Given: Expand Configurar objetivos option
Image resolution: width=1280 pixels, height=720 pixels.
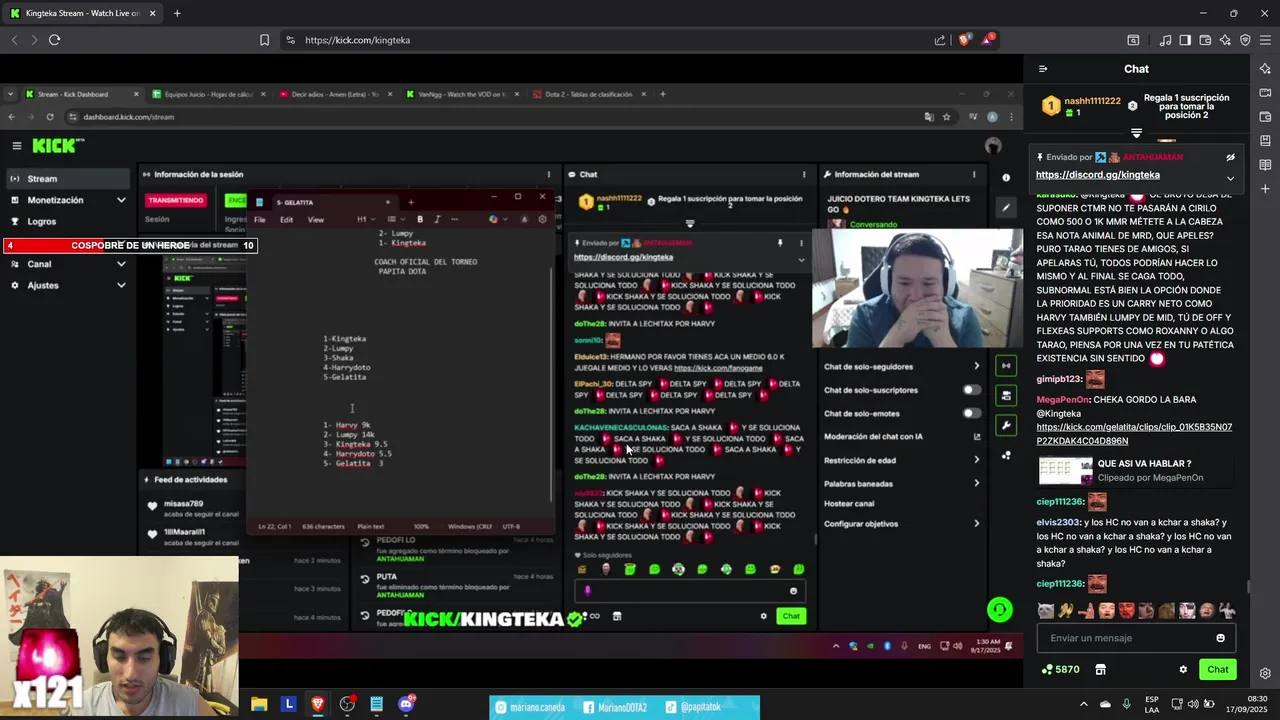Looking at the screenshot, I should pos(902,524).
